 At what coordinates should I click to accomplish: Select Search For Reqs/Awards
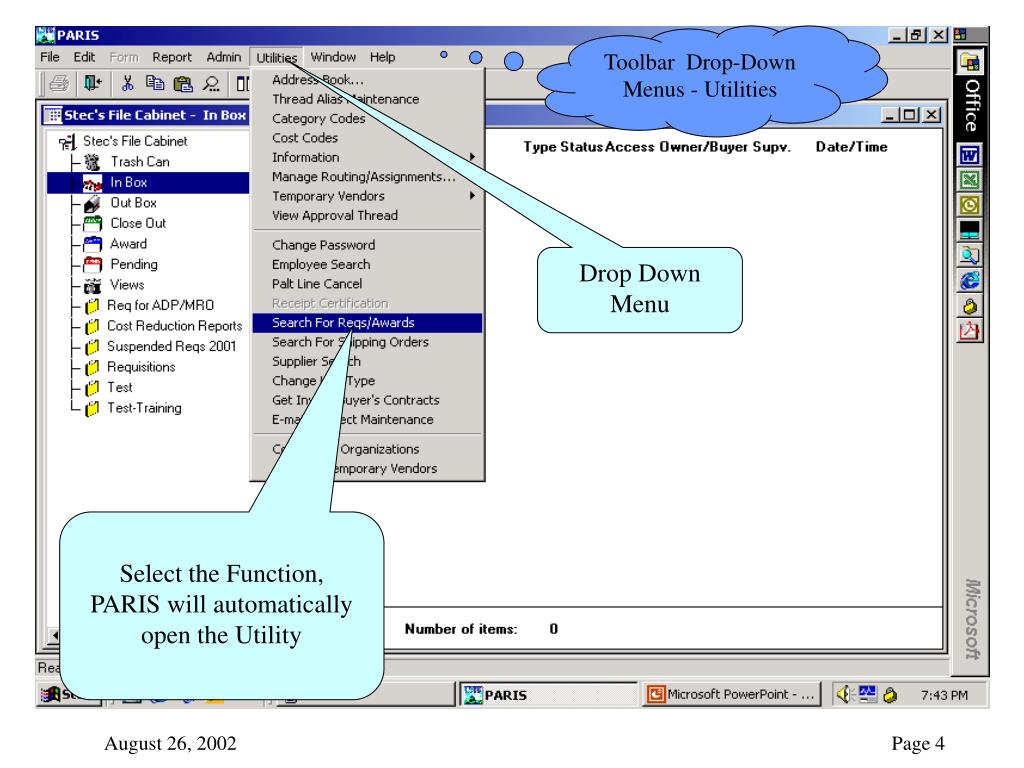(x=368, y=323)
